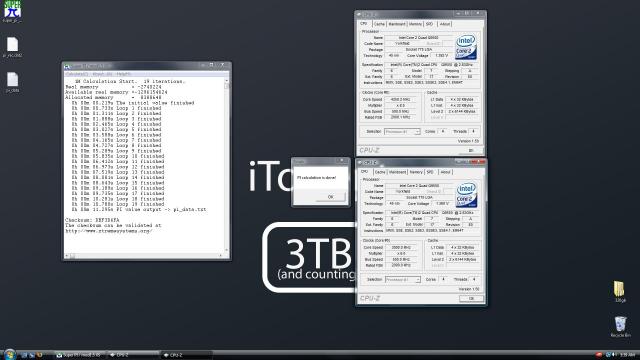Click the Super PI window title icon
The width and height of the screenshot is (640, 360).
click(67, 66)
